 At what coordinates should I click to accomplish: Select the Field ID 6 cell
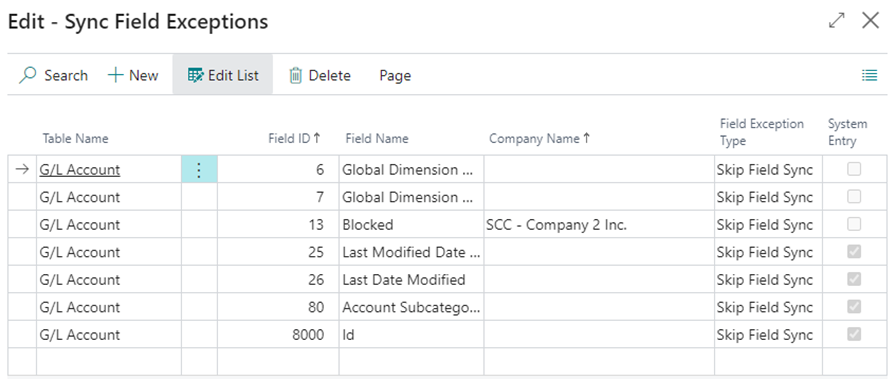(278, 170)
